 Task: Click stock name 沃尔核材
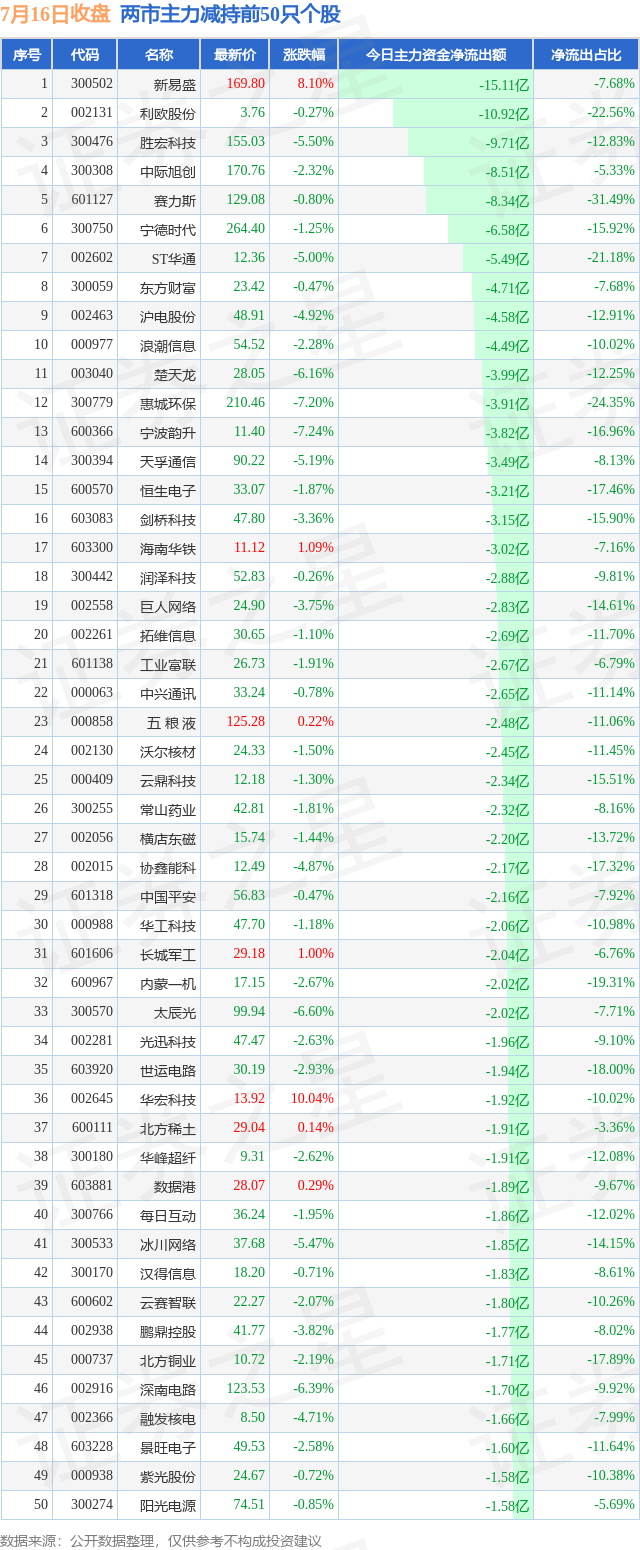pyautogui.click(x=168, y=752)
